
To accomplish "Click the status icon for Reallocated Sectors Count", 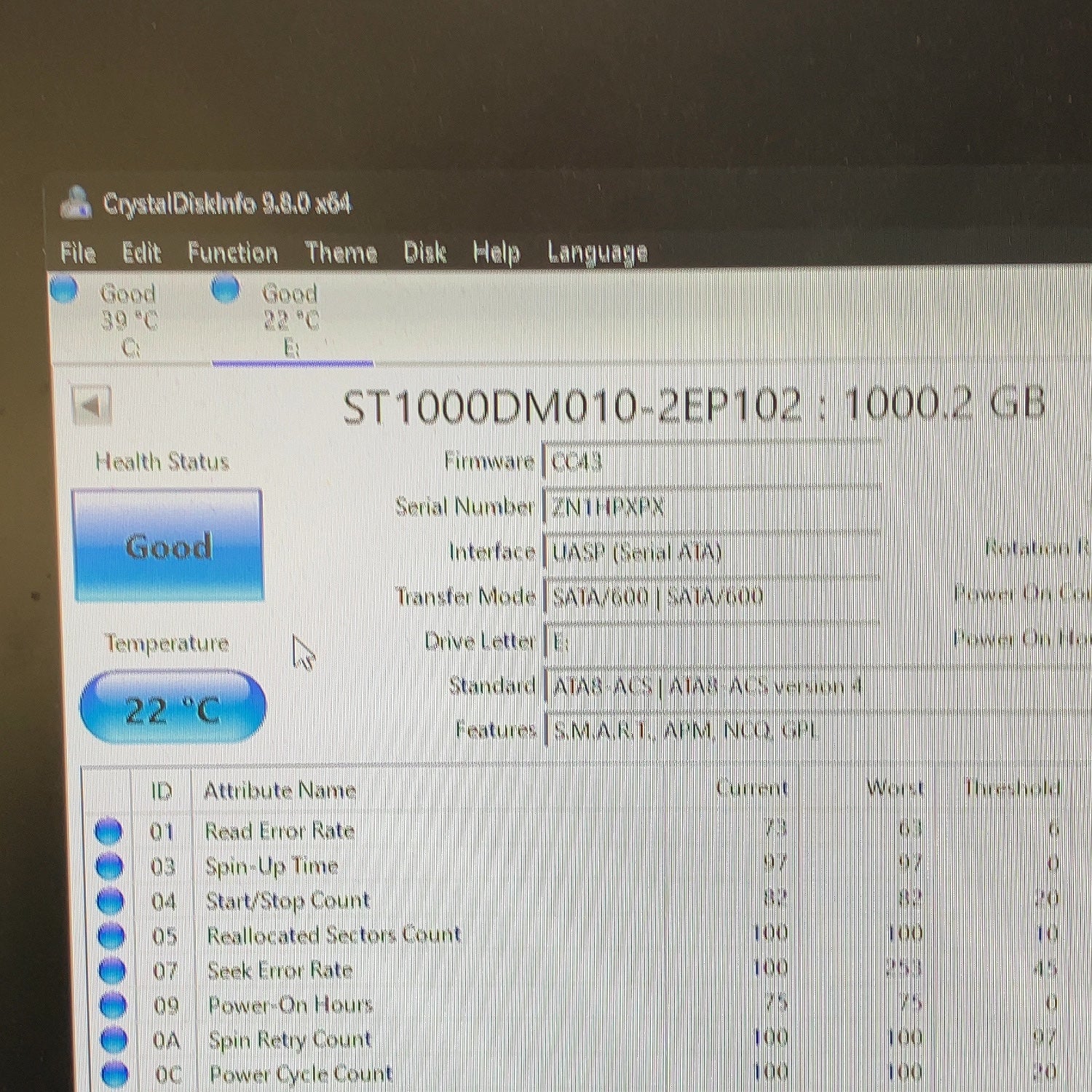I will (111, 935).
